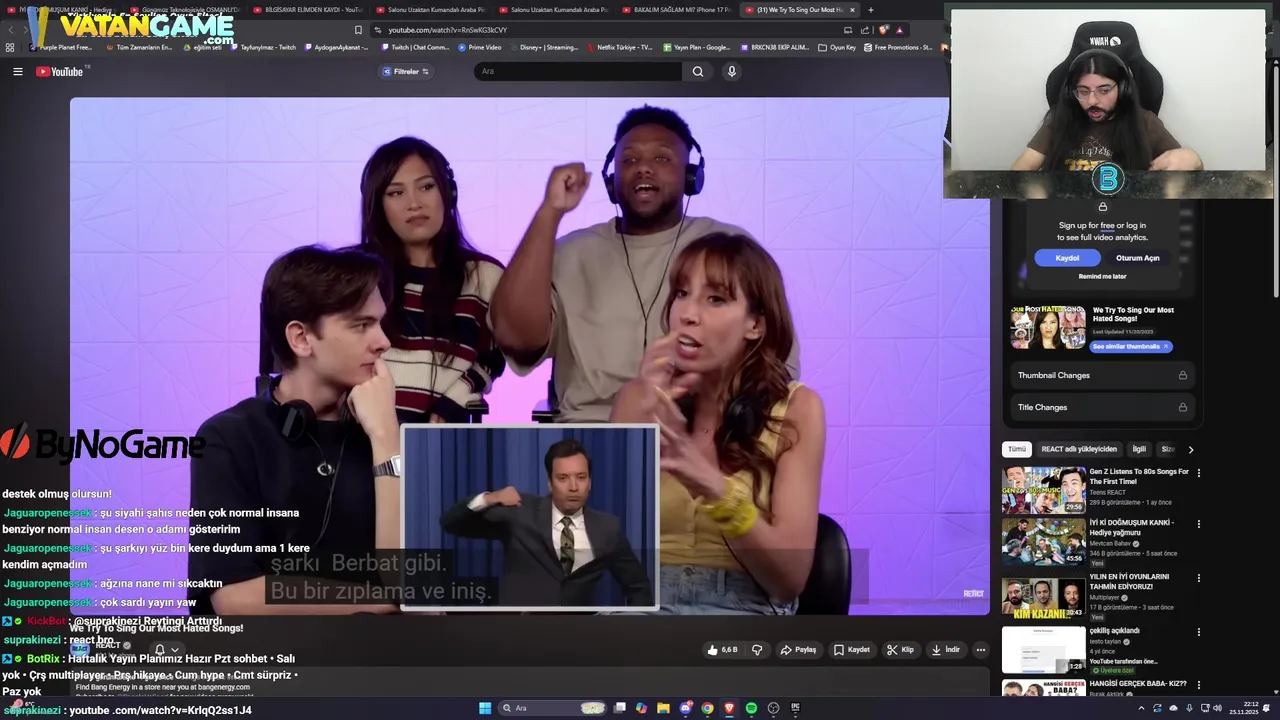Open Brave browser from taskbar
Screen dimensions: 1280x720
(729, 708)
